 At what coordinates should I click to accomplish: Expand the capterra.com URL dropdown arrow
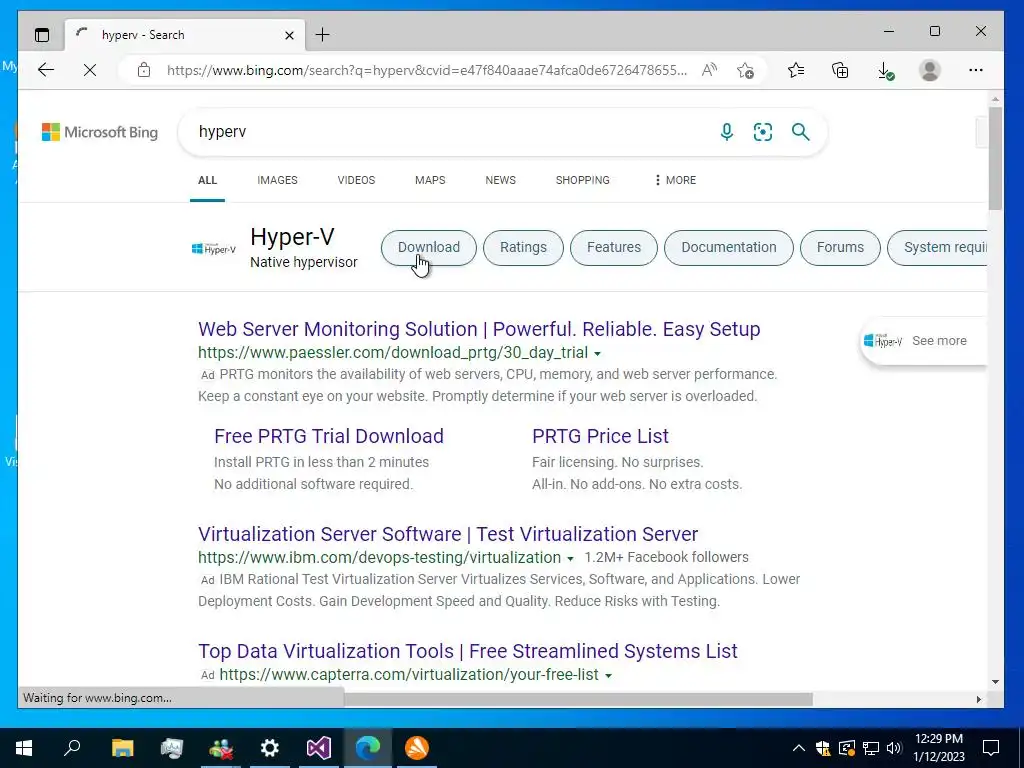click(x=608, y=675)
